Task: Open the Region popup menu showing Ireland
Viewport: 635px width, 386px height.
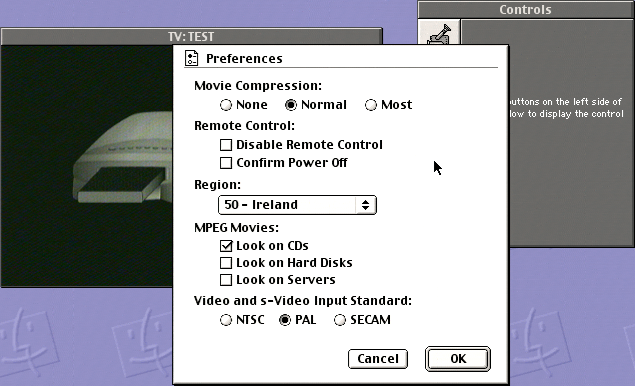Action: point(297,205)
